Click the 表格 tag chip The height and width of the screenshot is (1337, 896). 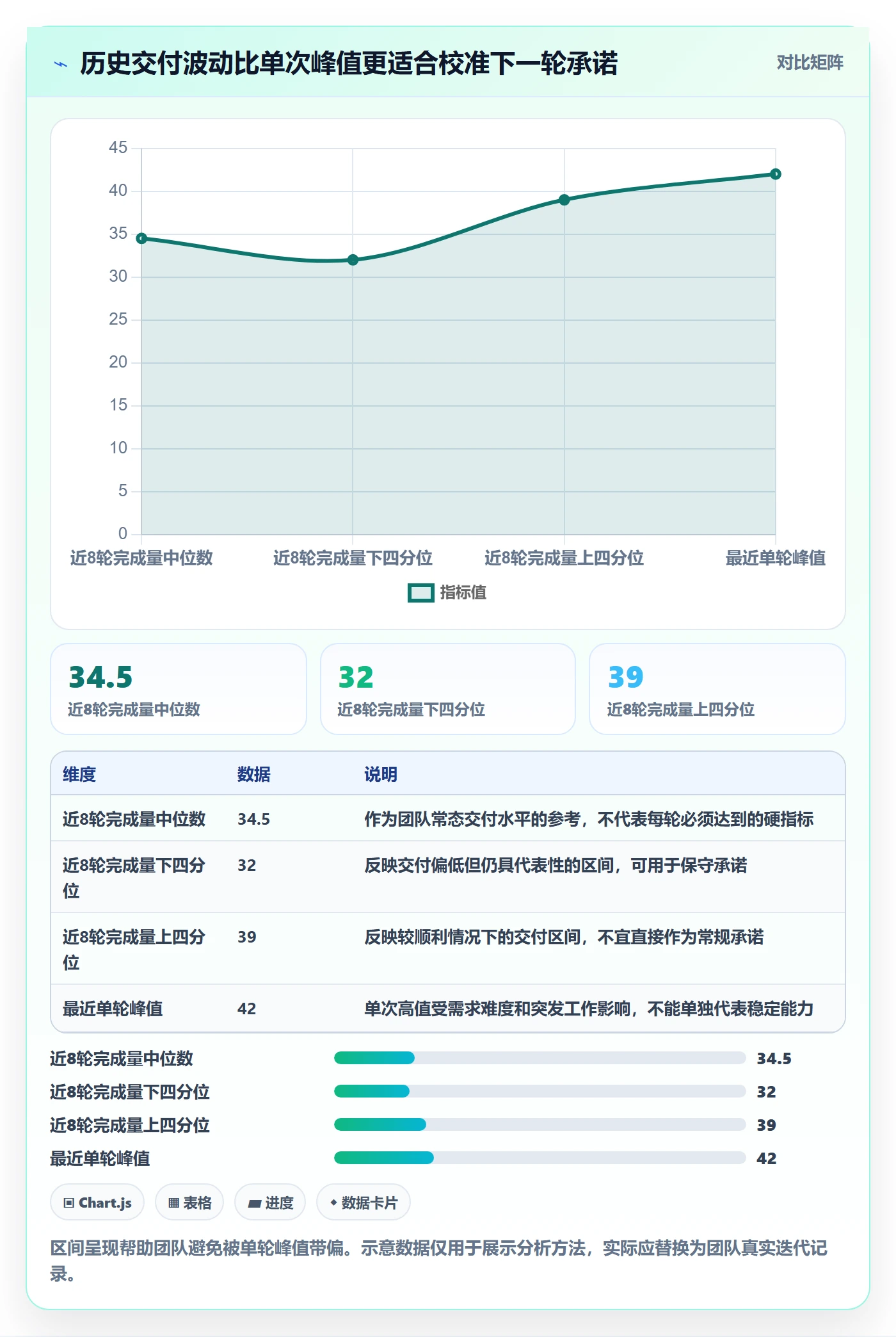(x=189, y=1203)
